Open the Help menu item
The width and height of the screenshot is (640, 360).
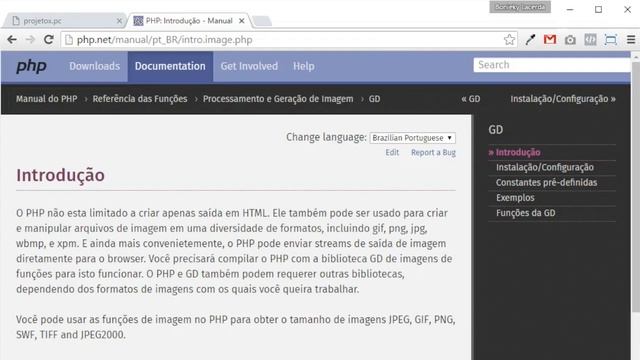(x=304, y=66)
